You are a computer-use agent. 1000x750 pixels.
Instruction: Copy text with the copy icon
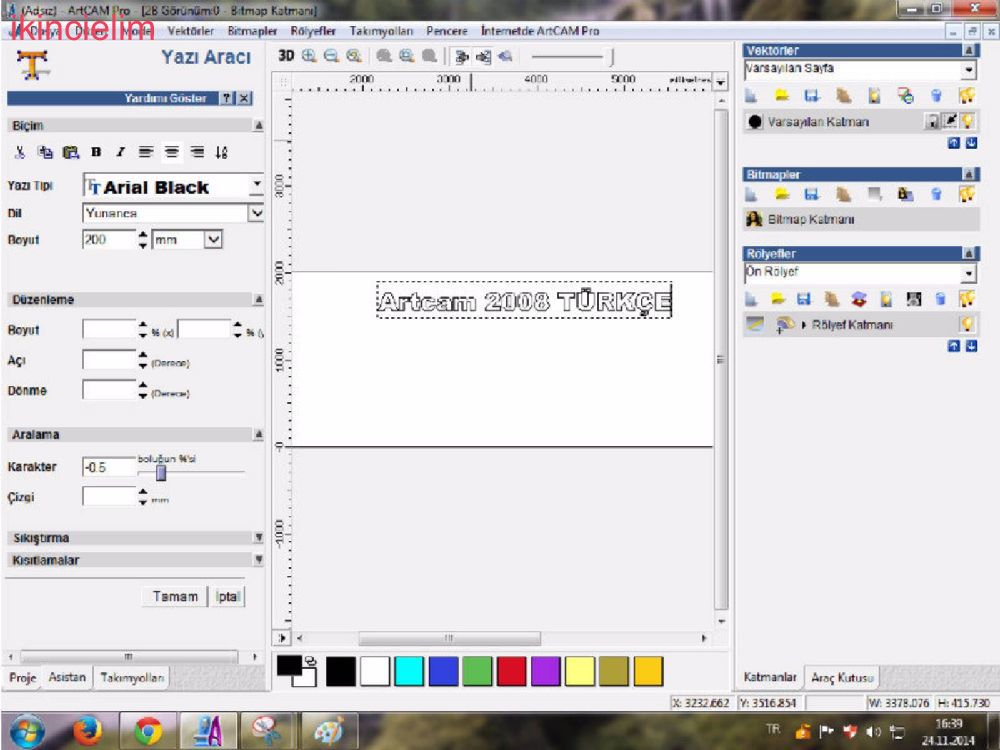pyautogui.click(x=45, y=152)
